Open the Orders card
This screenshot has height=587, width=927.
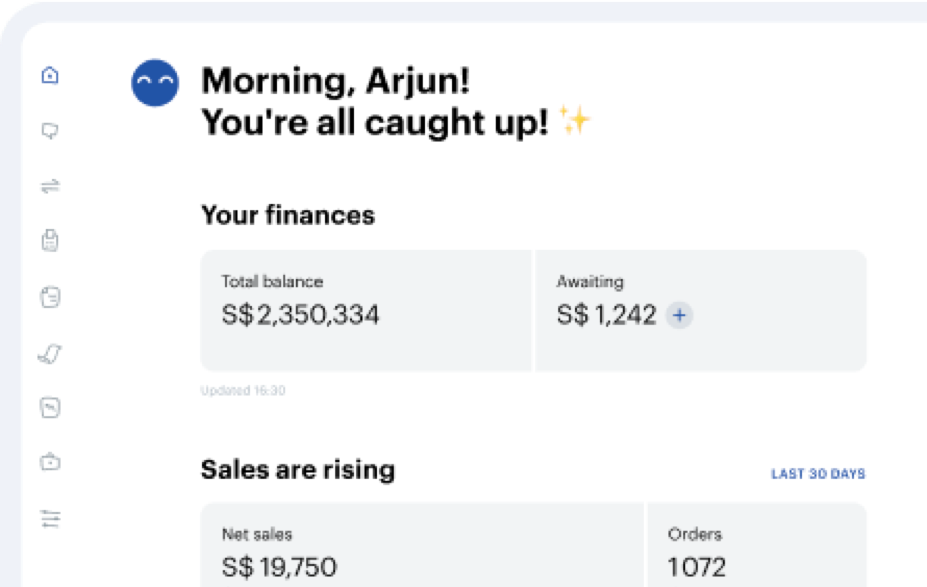click(x=757, y=545)
